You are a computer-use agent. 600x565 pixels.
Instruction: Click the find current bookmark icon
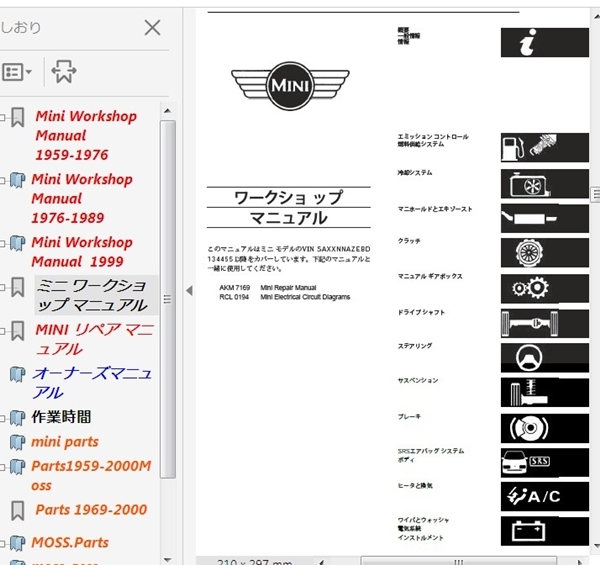point(64,71)
